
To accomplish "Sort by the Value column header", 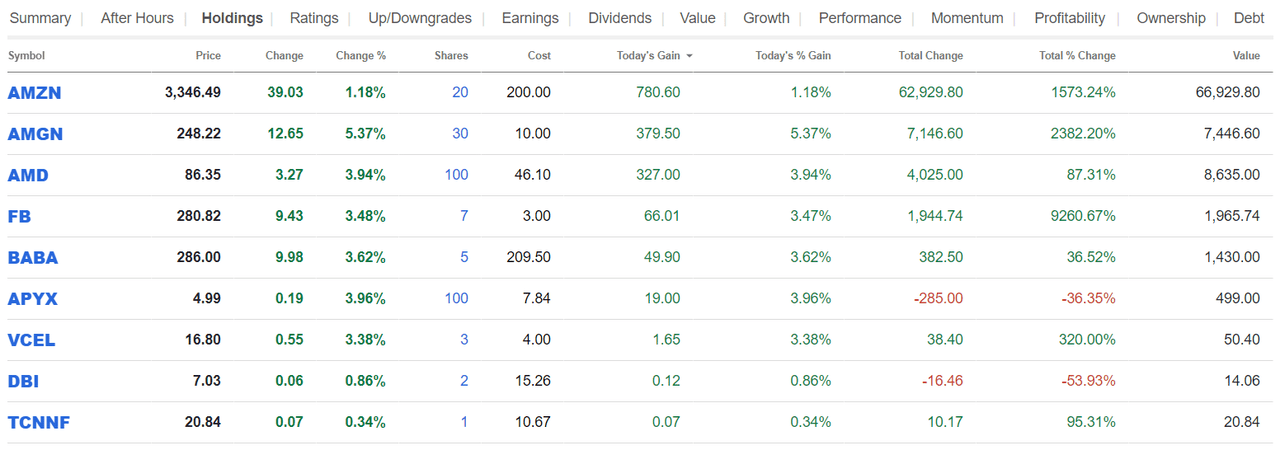I will [x=1246, y=56].
